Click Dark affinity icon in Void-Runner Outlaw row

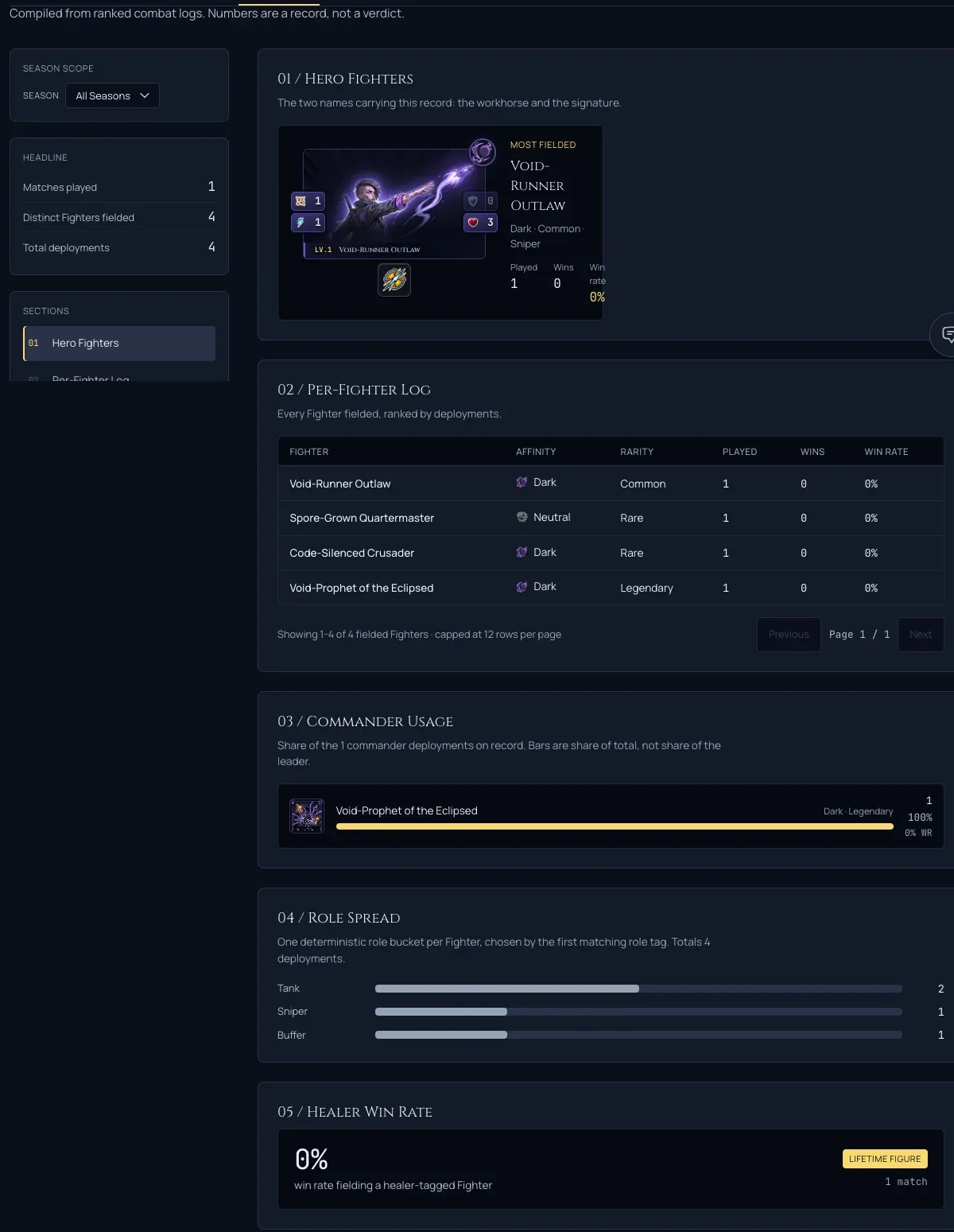[522, 482]
